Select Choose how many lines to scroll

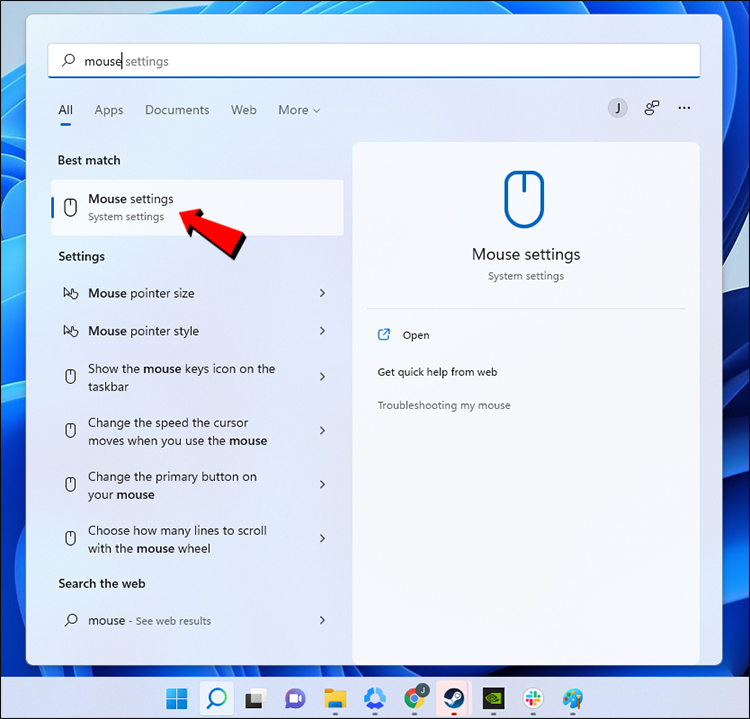tap(195, 539)
